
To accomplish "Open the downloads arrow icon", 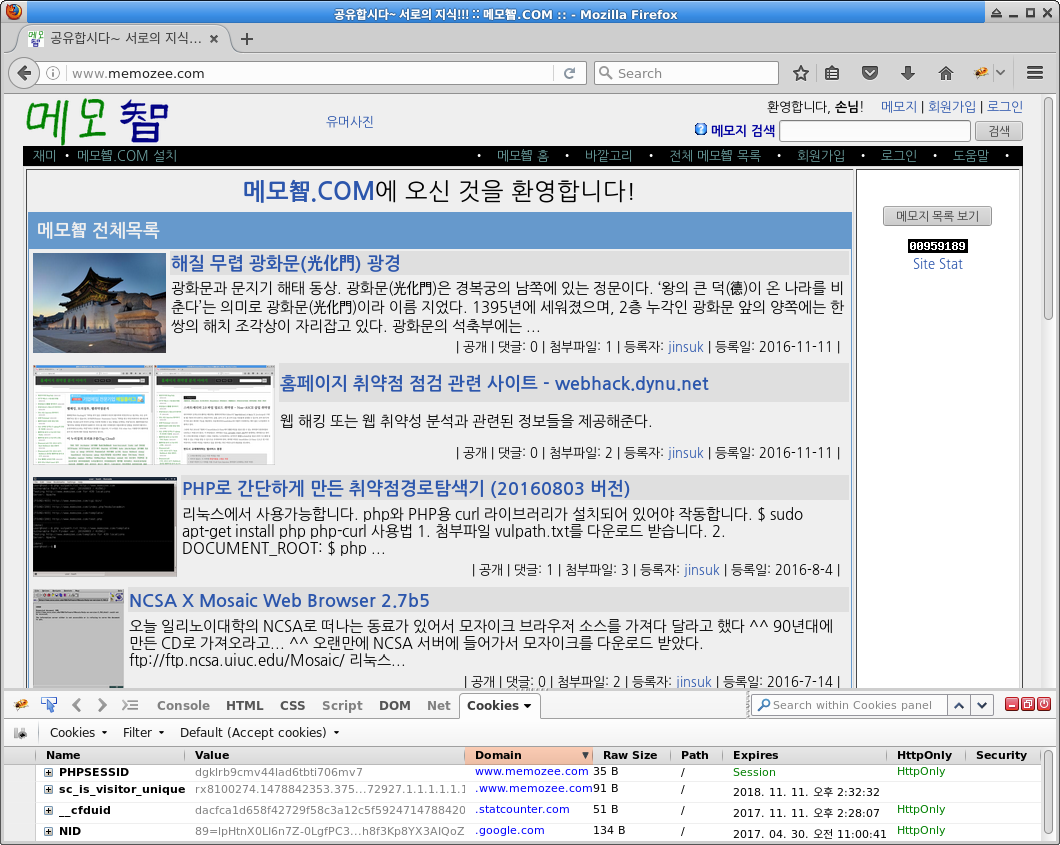I will click(908, 73).
